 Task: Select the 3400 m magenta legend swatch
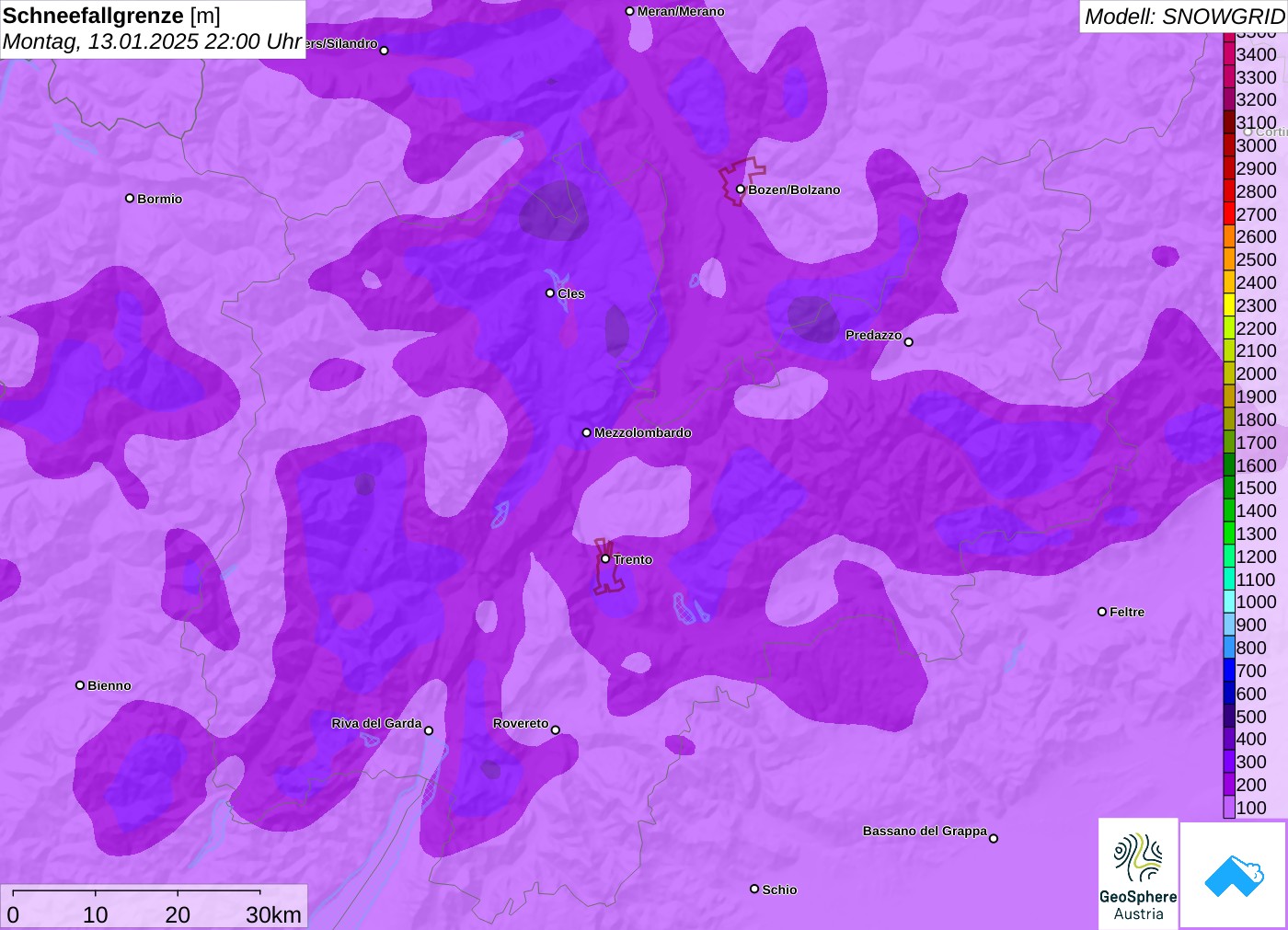click(x=1229, y=54)
